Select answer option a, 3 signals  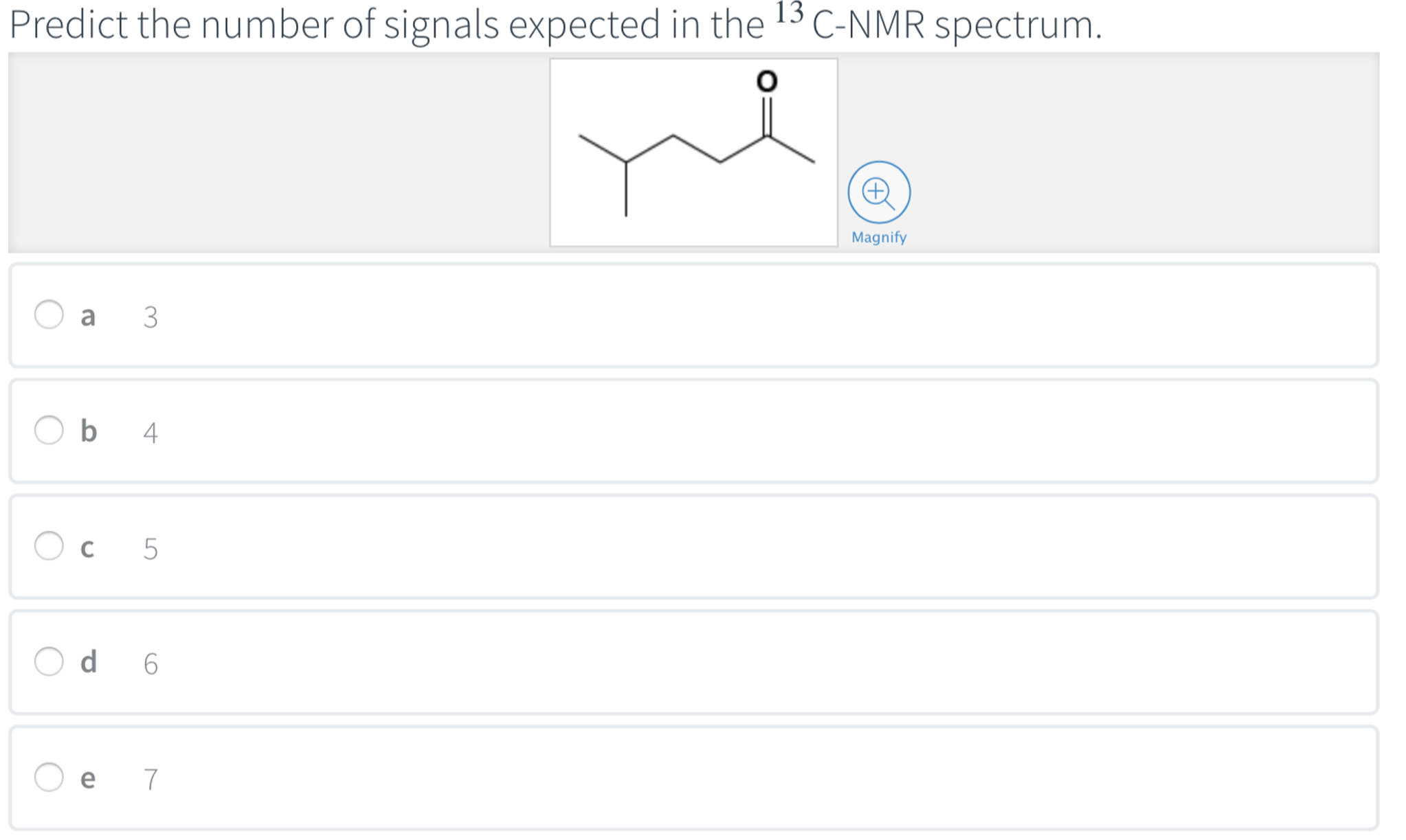(49, 315)
